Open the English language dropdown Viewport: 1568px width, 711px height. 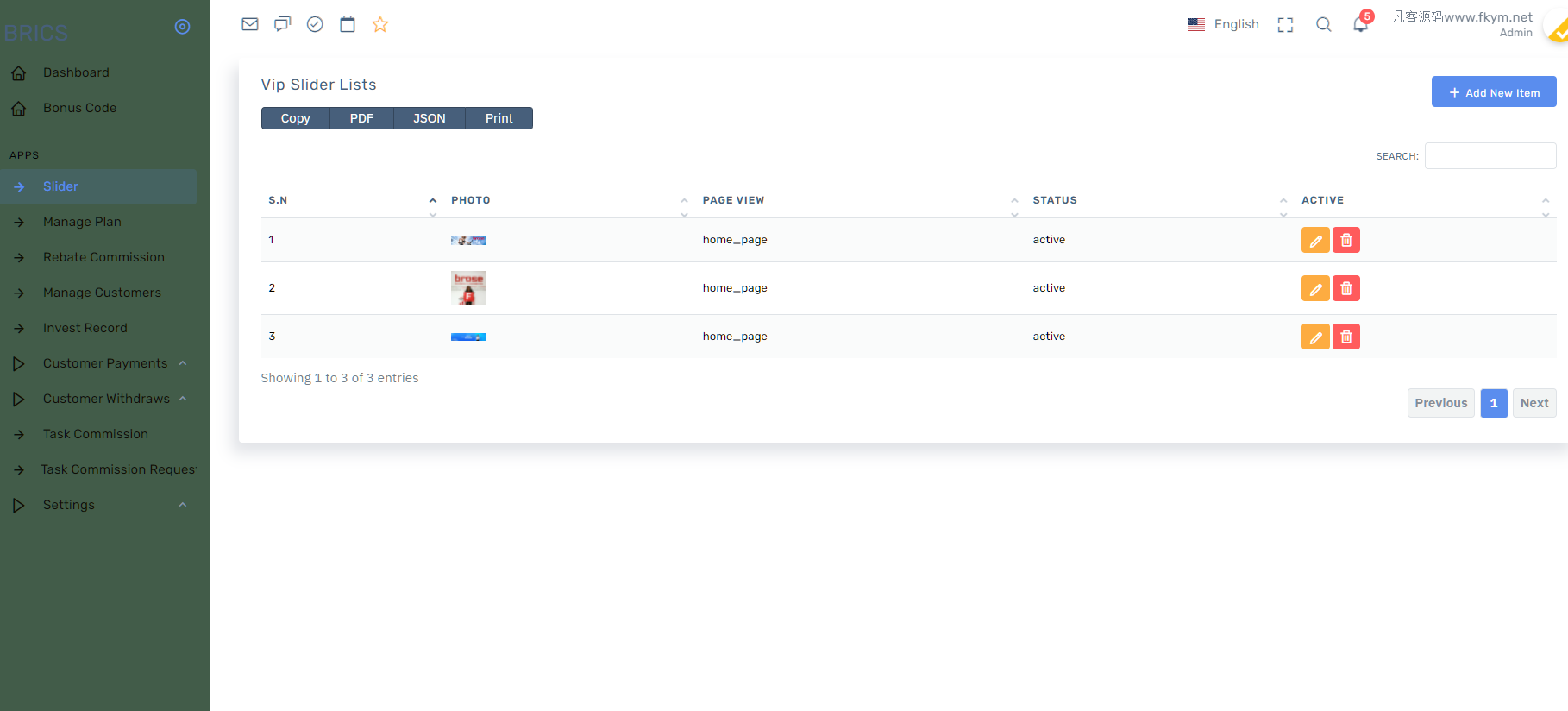[1223, 24]
